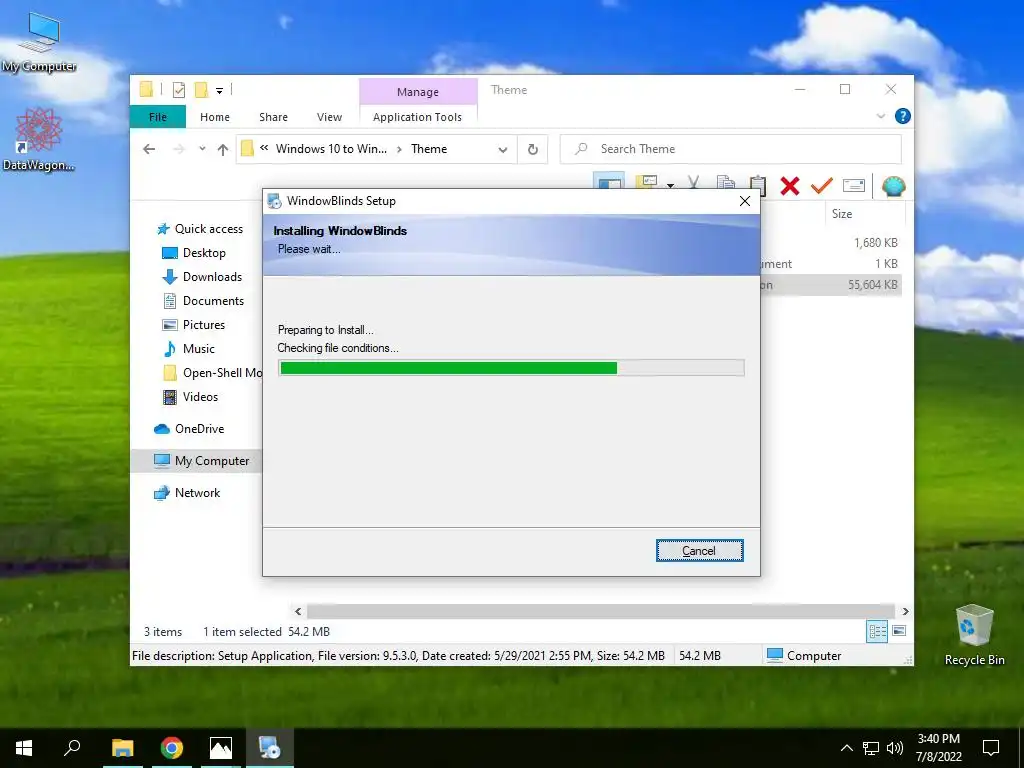Open the address bar history dropdown
This screenshot has height=768, width=1024.
pos(502,150)
